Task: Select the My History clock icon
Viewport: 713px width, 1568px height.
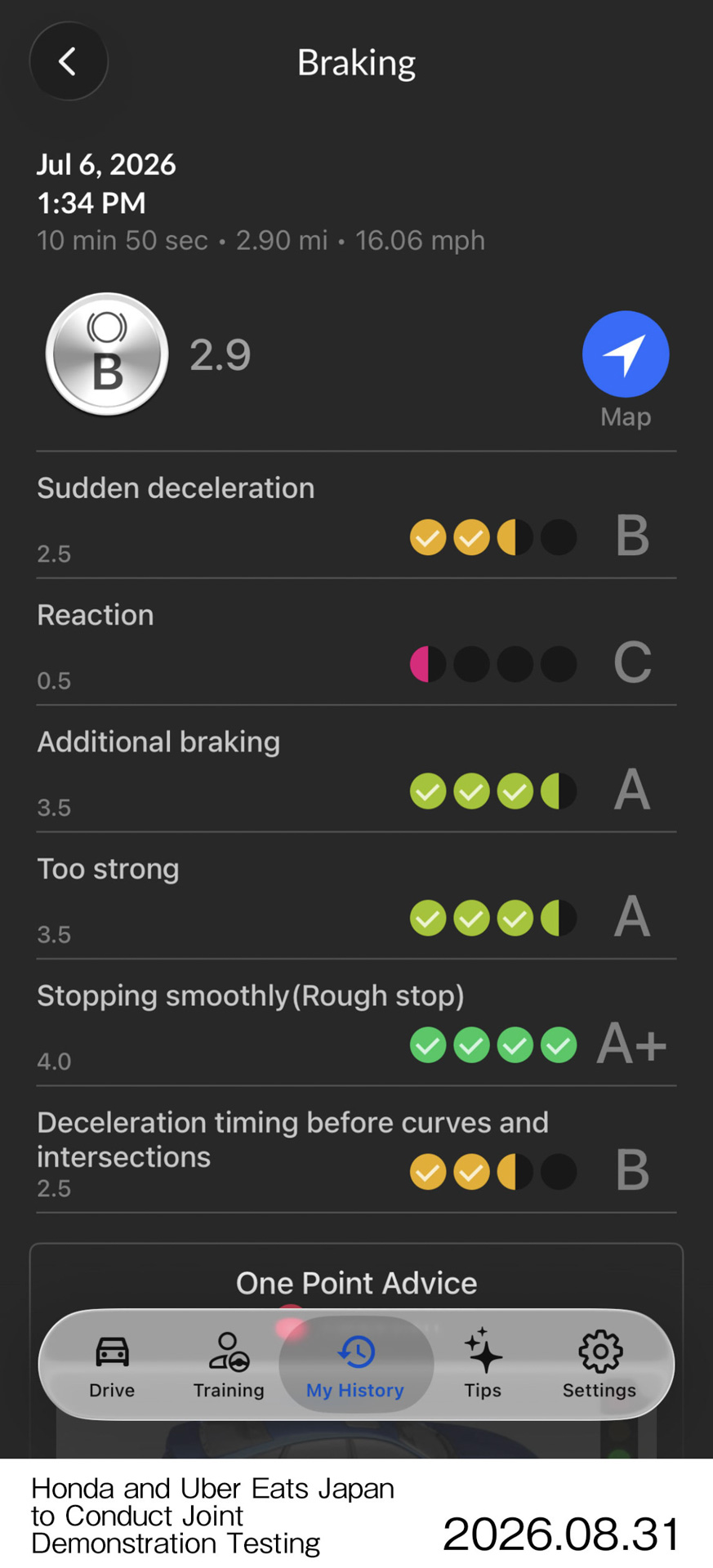Action: [x=356, y=1352]
